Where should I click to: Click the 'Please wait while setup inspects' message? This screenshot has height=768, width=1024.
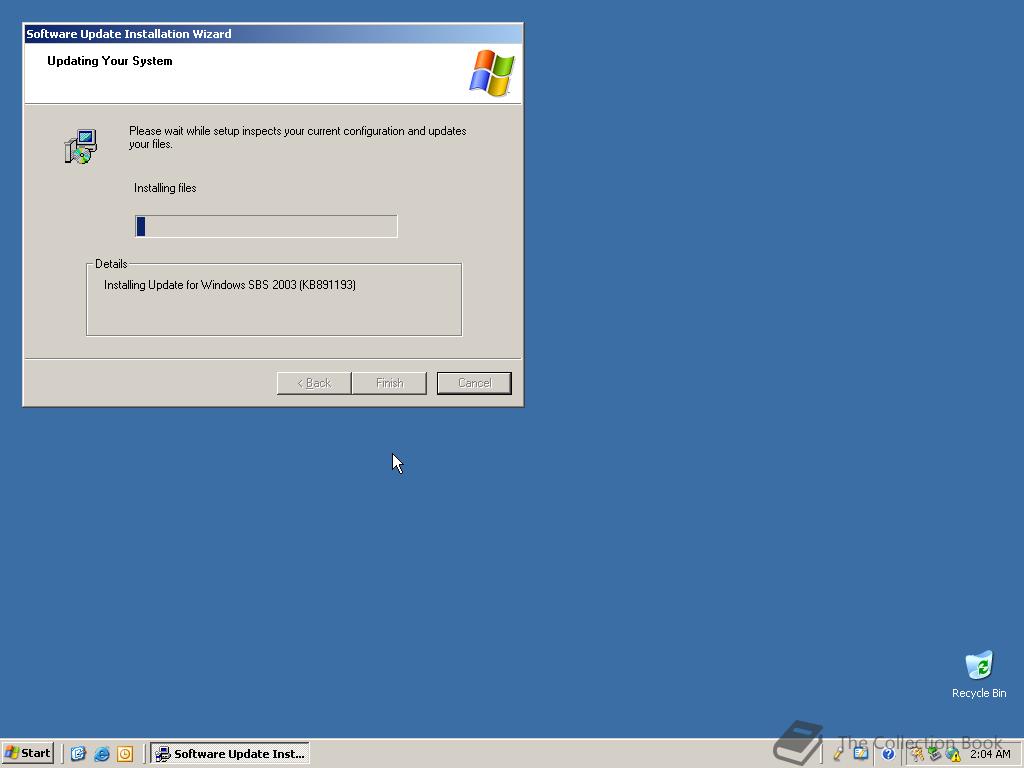pyautogui.click(x=297, y=137)
